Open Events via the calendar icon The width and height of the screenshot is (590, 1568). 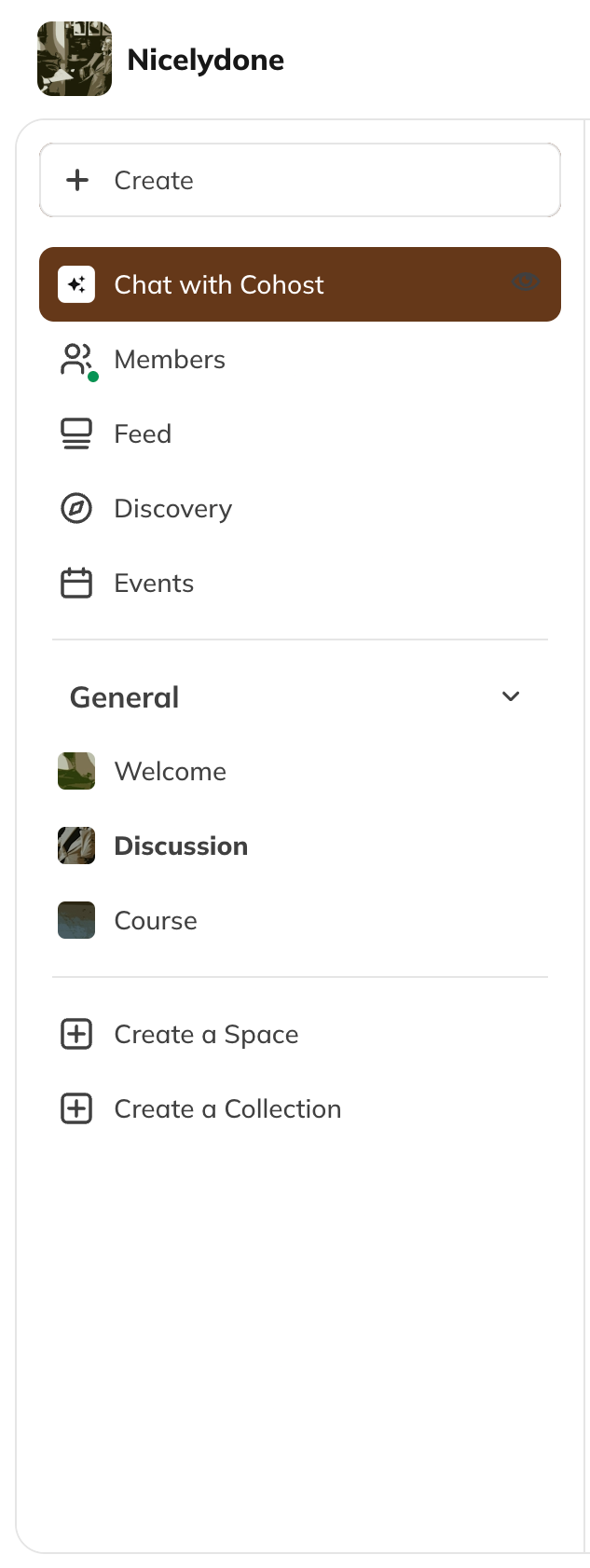(75, 583)
